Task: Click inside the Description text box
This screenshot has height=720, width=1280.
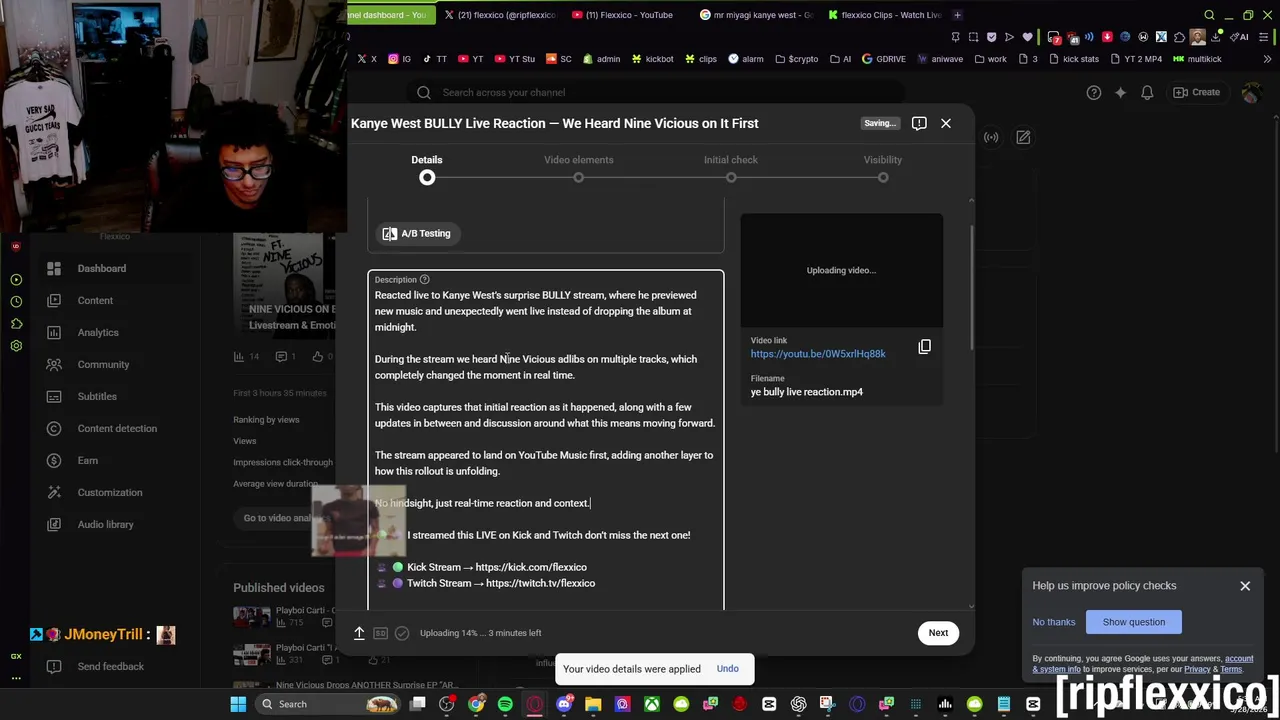Action: click(545, 440)
